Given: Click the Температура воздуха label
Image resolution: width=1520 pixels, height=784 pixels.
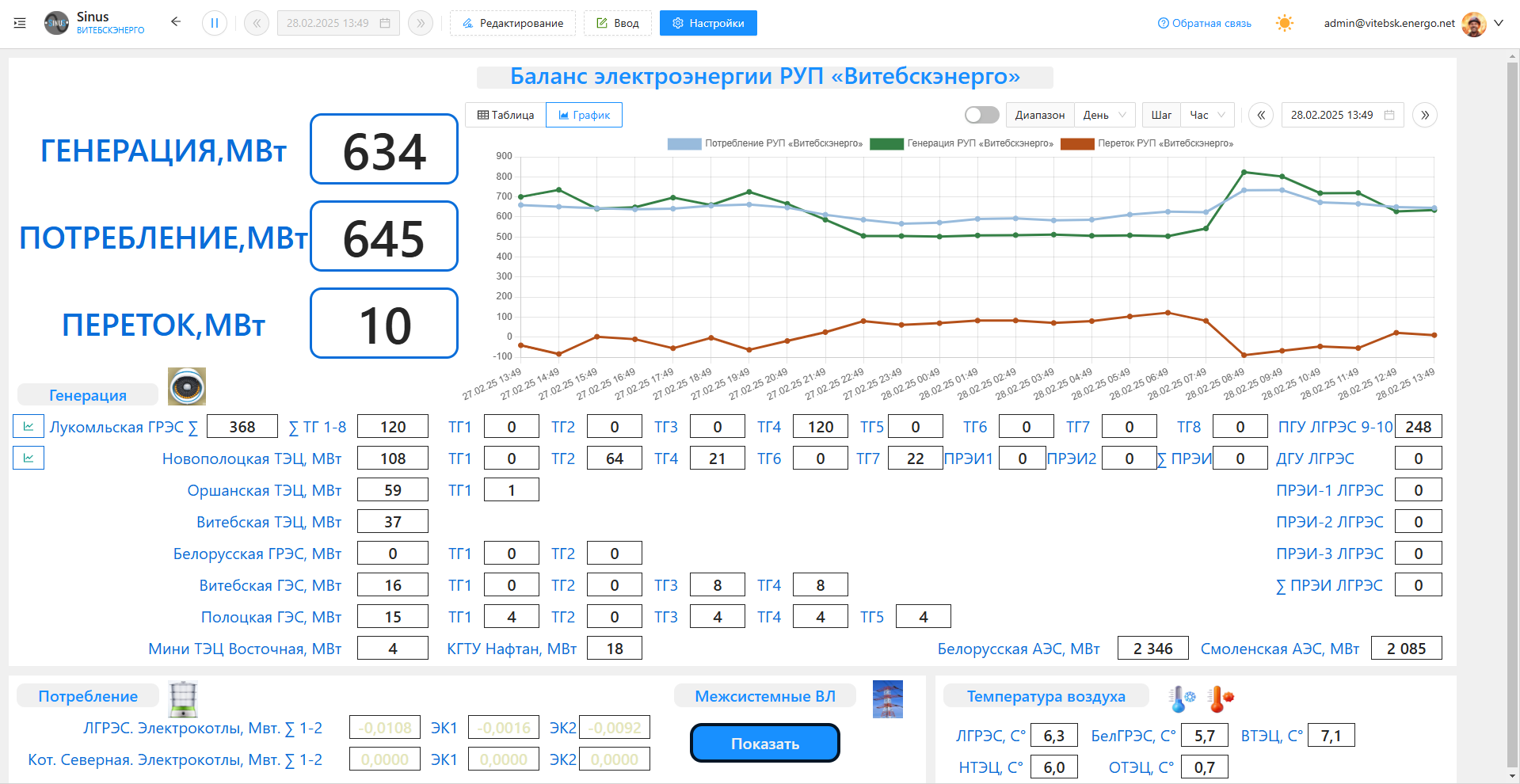Looking at the screenshot, I should [x=1046, y=696].
